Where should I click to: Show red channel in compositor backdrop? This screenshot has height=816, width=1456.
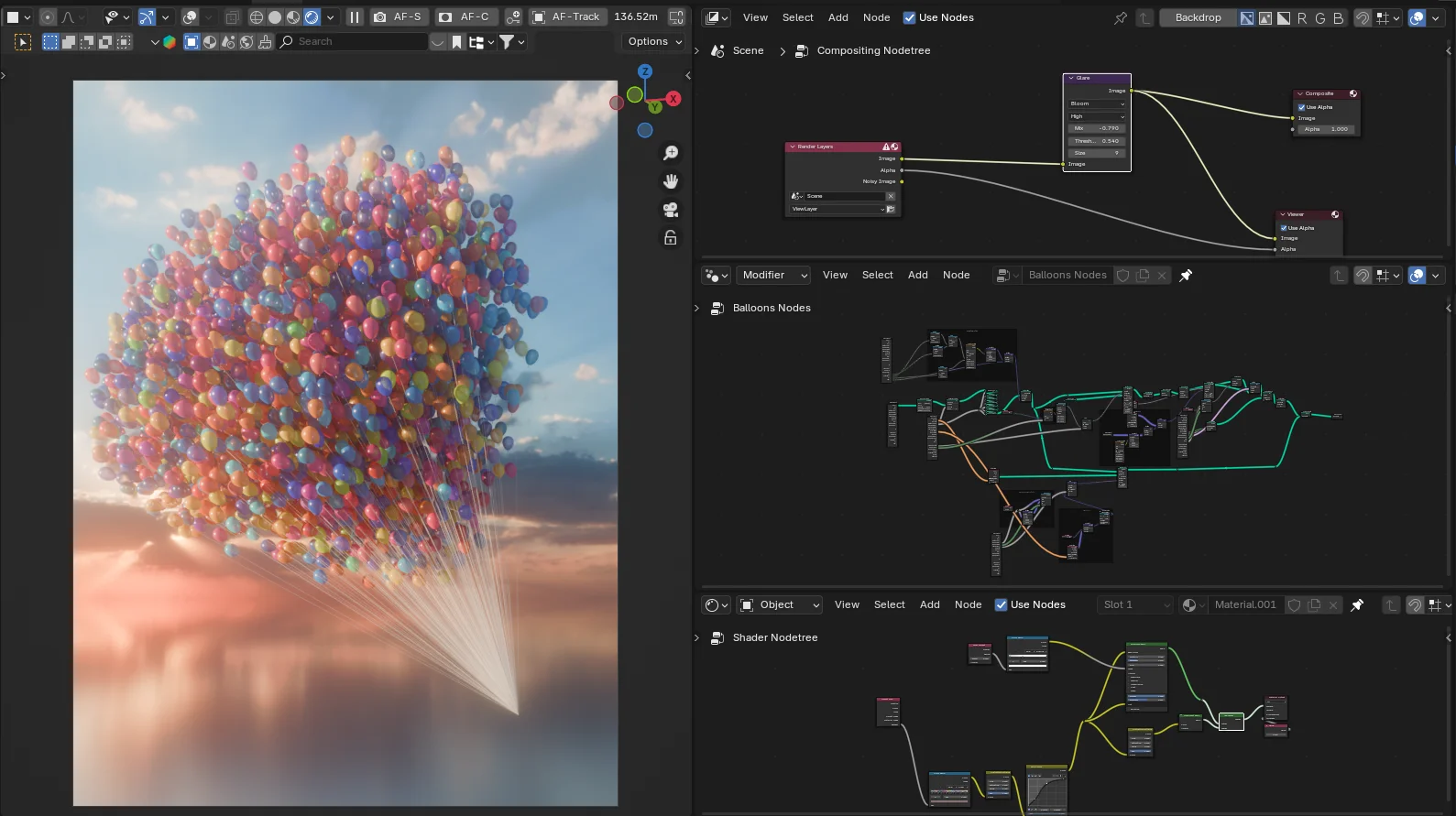[x=1302, y=17]
